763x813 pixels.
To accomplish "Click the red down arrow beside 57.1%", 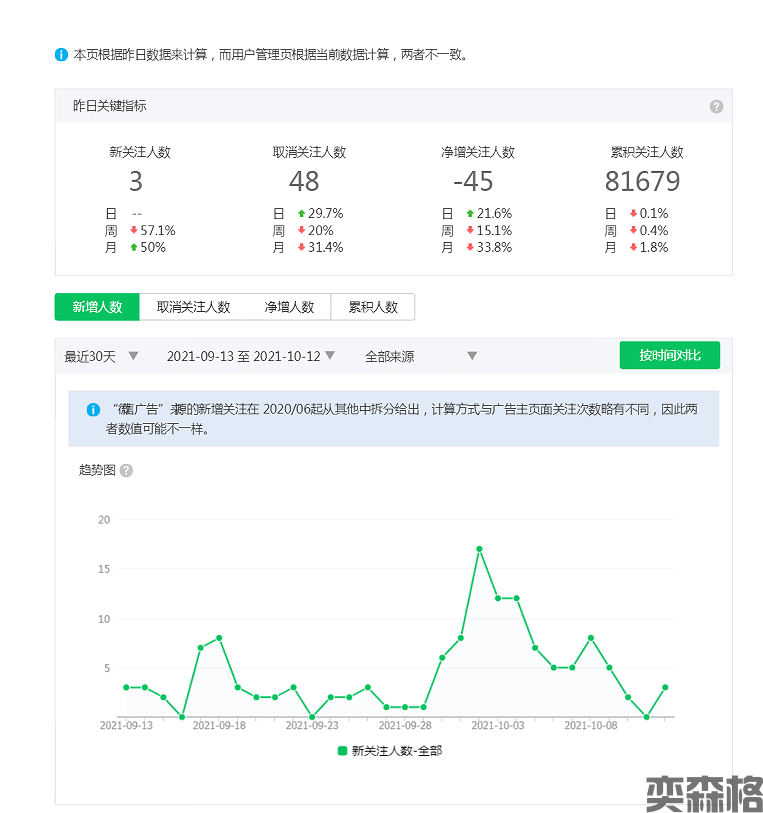I will point(134,231).
